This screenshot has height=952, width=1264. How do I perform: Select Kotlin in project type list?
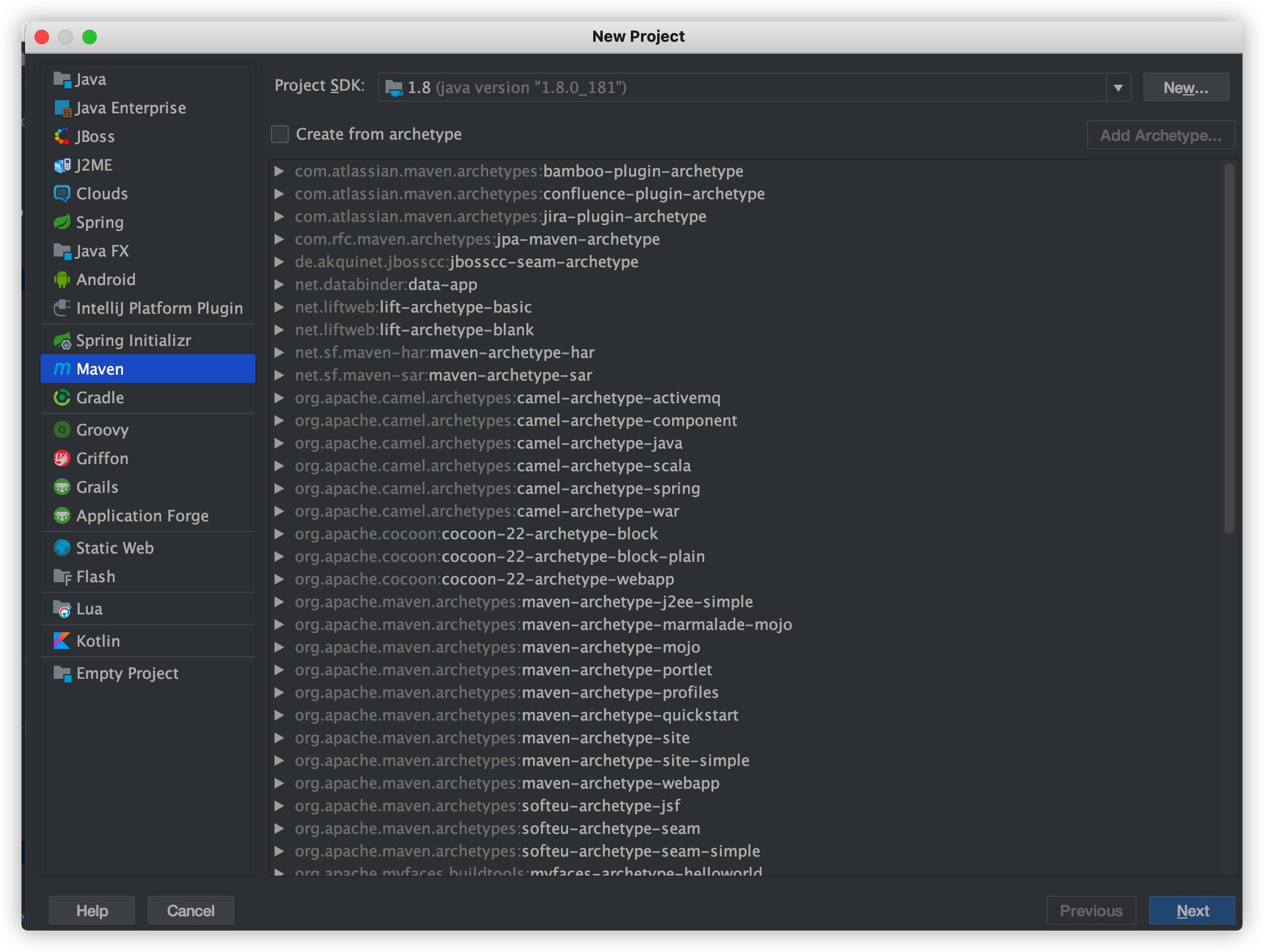pos(148,641)
